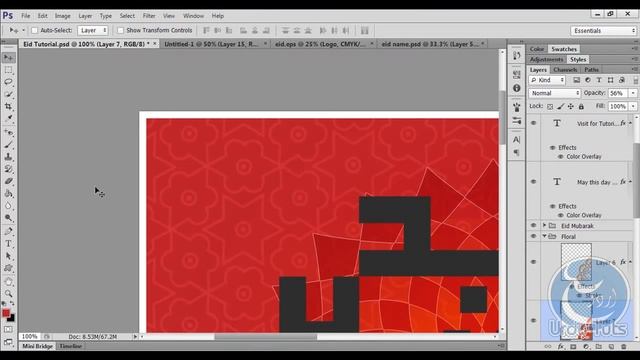Hide the 'Visit for Tutori...' text layer
The height and width of the screenshot is (360, 640).
pyautogui.click(x=533, y=123)
